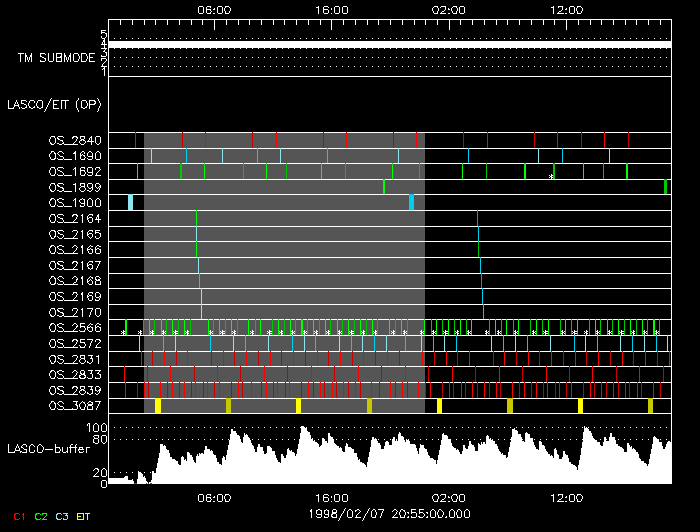Click the 06:00 label on the top axis
The image size is (700, 532).
click(x=215, y=9)
